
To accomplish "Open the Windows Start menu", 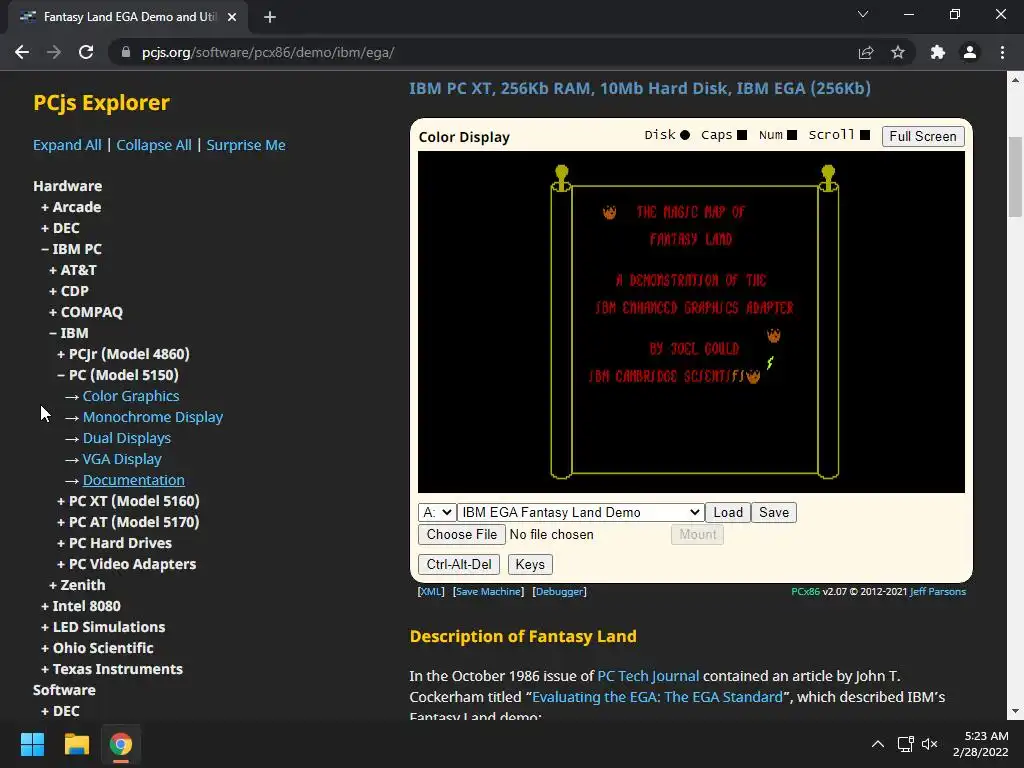I will [x=32, y=744].
